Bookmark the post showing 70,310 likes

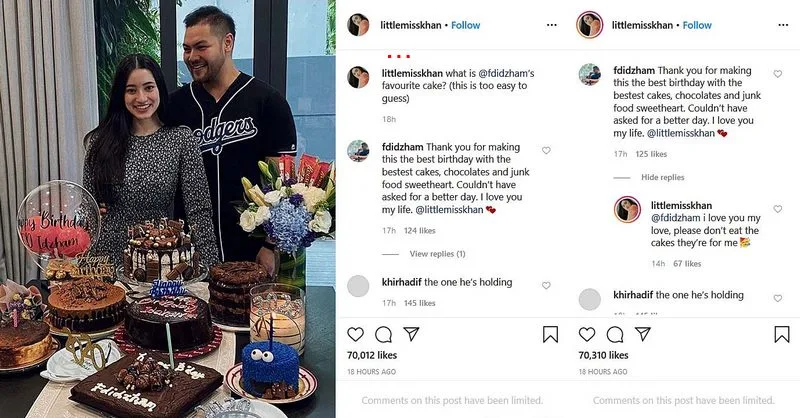(781, 334)
